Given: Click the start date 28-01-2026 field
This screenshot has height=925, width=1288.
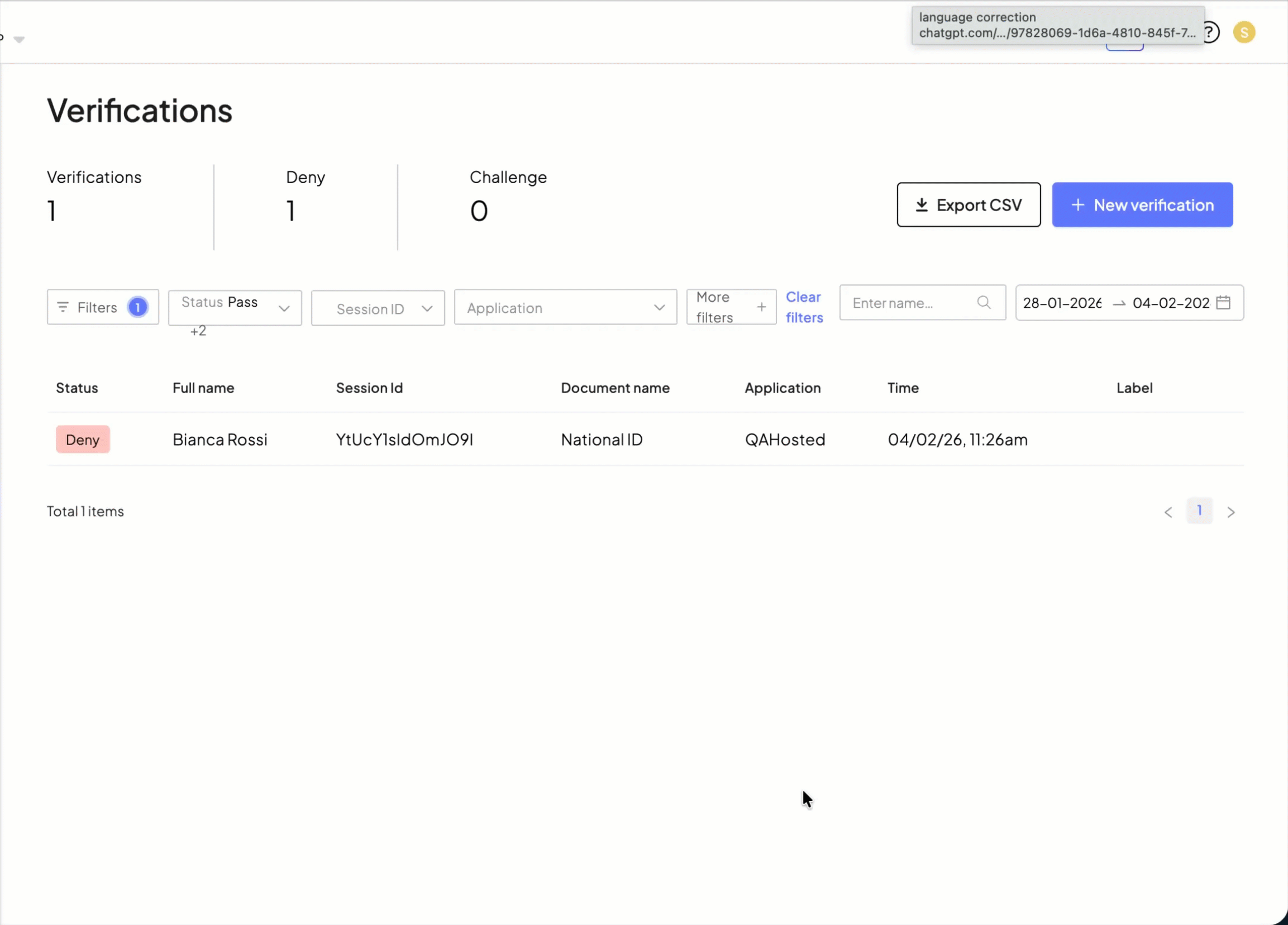Looking at the screenshot, I should pyautogui.click(x=1062, y=303).
